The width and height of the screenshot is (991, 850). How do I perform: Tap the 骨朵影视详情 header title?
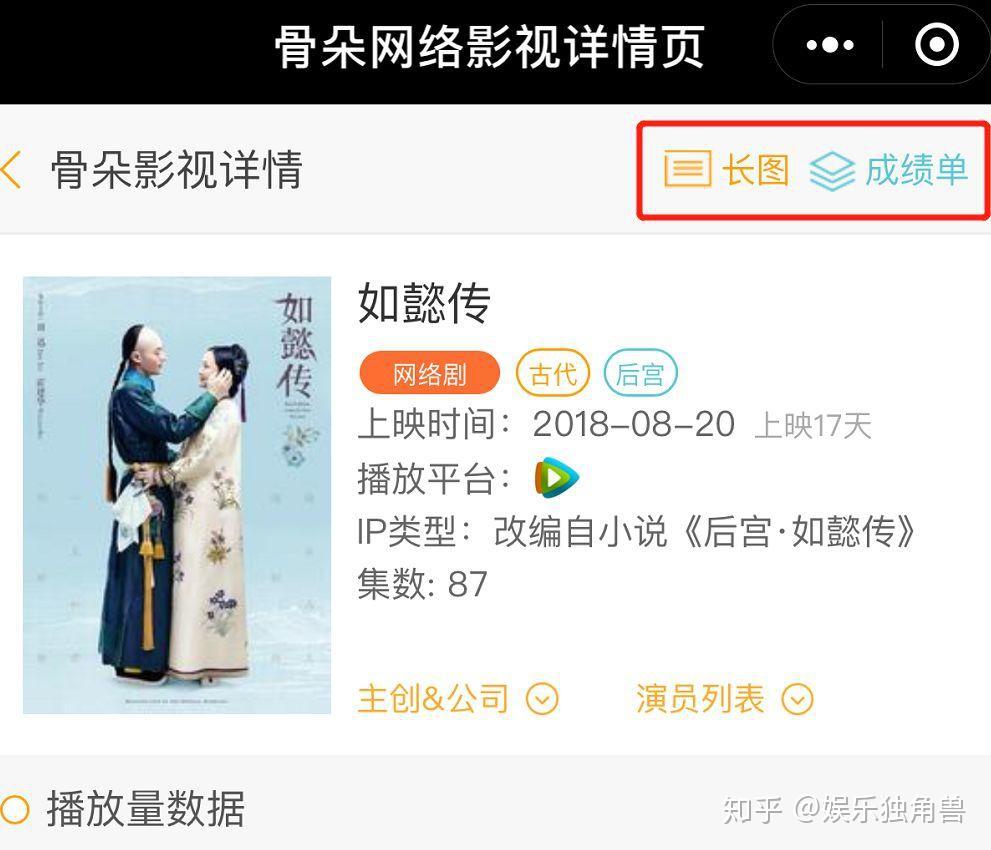pyautogui.click(x=177, y=169)
